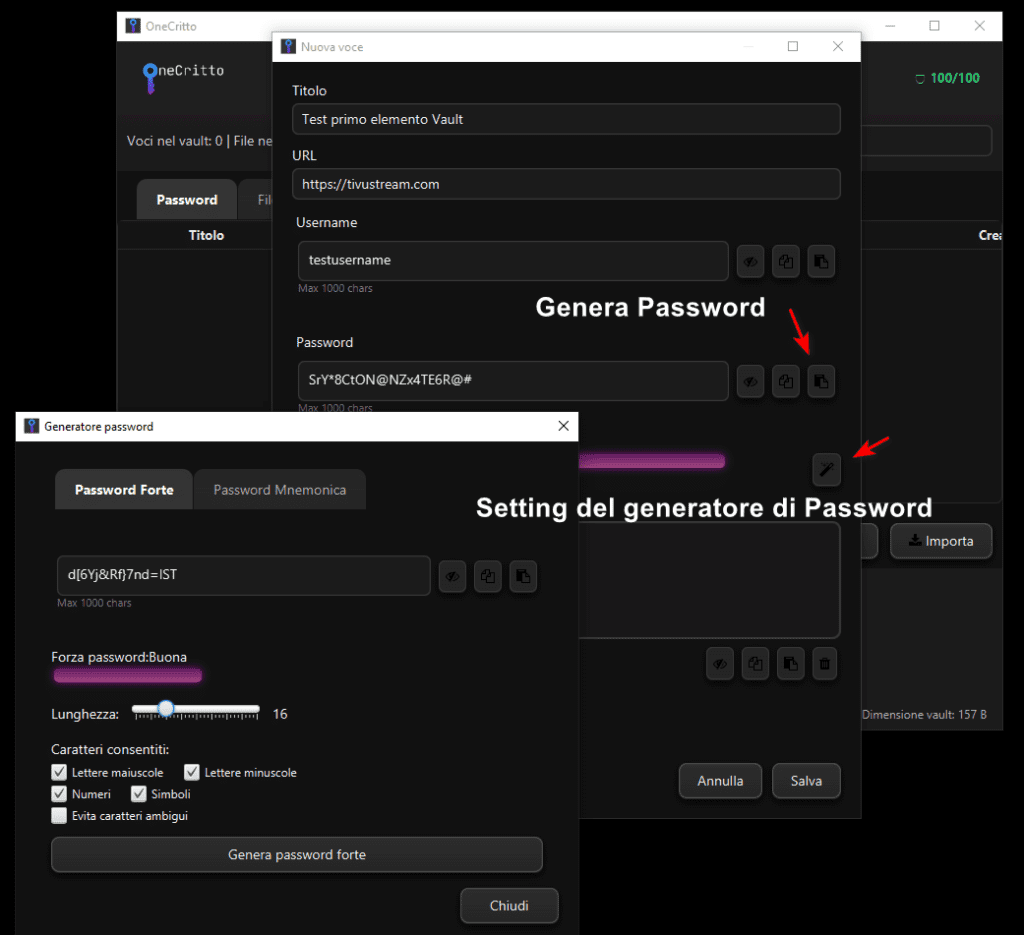
Task: Toggle Lettere minuscole checkbox
Action: tap(192, 772)
